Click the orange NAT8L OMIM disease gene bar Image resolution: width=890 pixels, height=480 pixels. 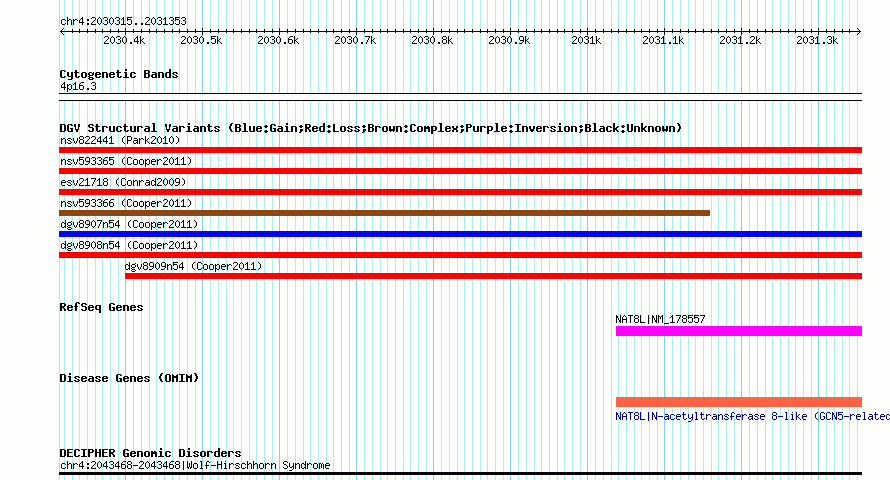click(739, 402)
